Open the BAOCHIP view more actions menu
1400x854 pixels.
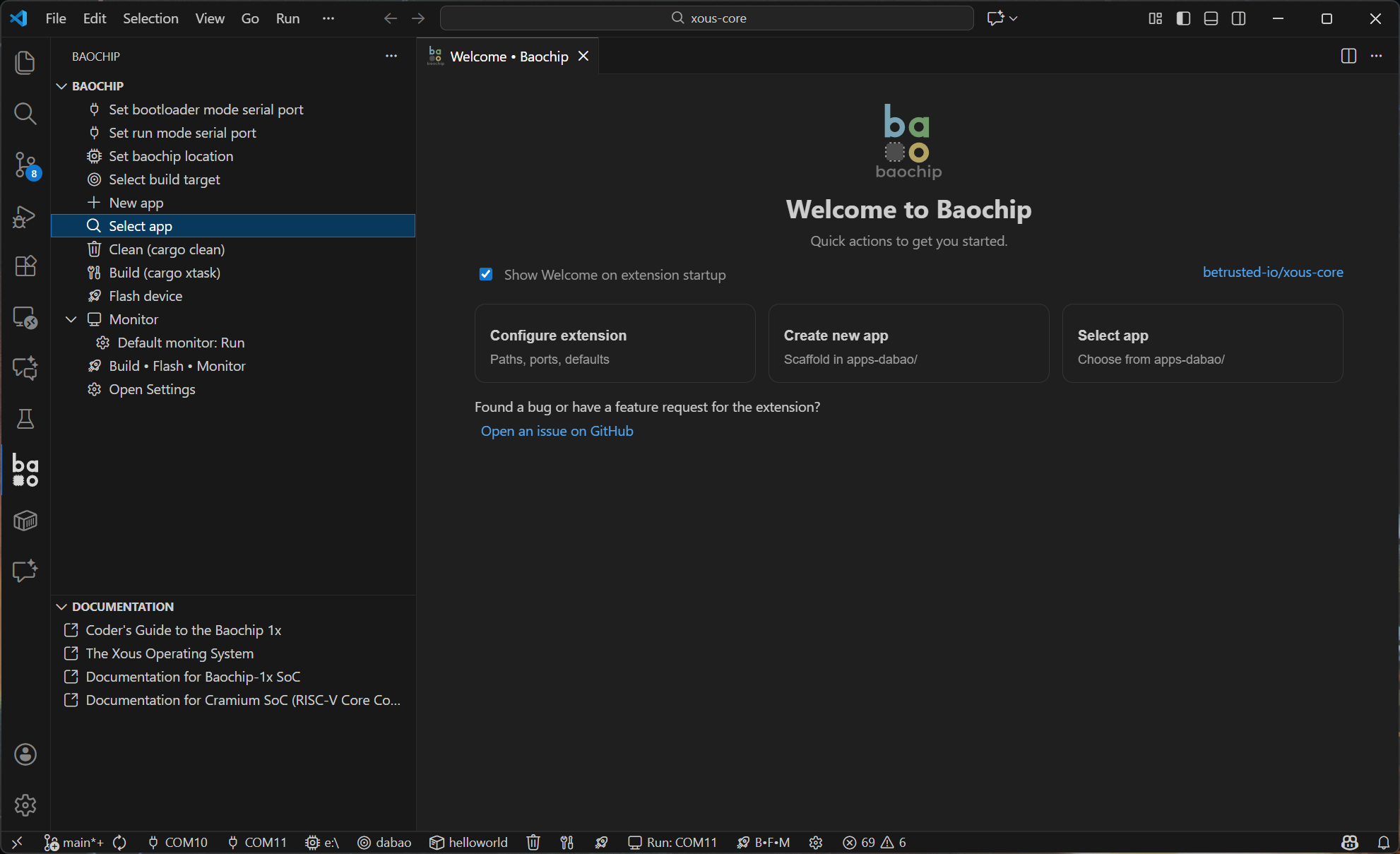(x=391, y=56)
